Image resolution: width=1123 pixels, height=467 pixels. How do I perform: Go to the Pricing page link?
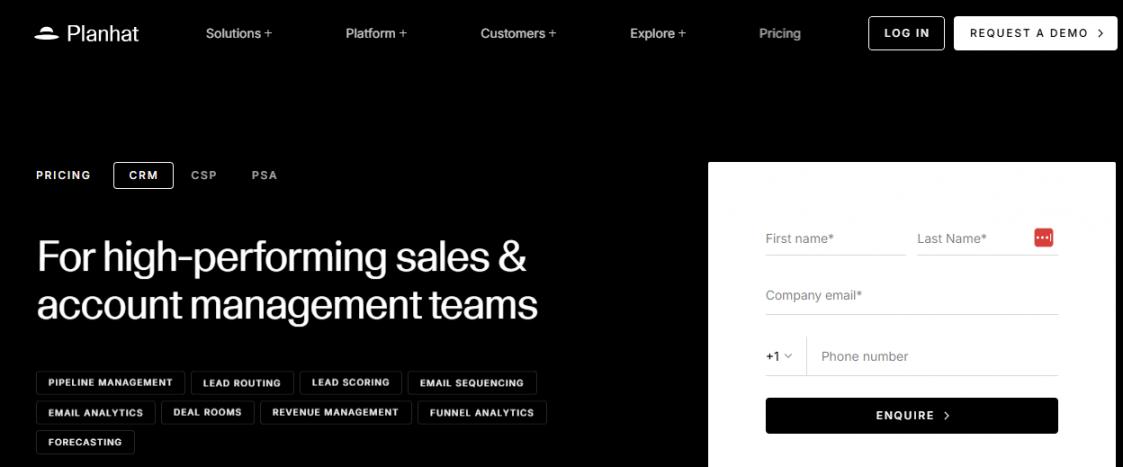[780, 33]
